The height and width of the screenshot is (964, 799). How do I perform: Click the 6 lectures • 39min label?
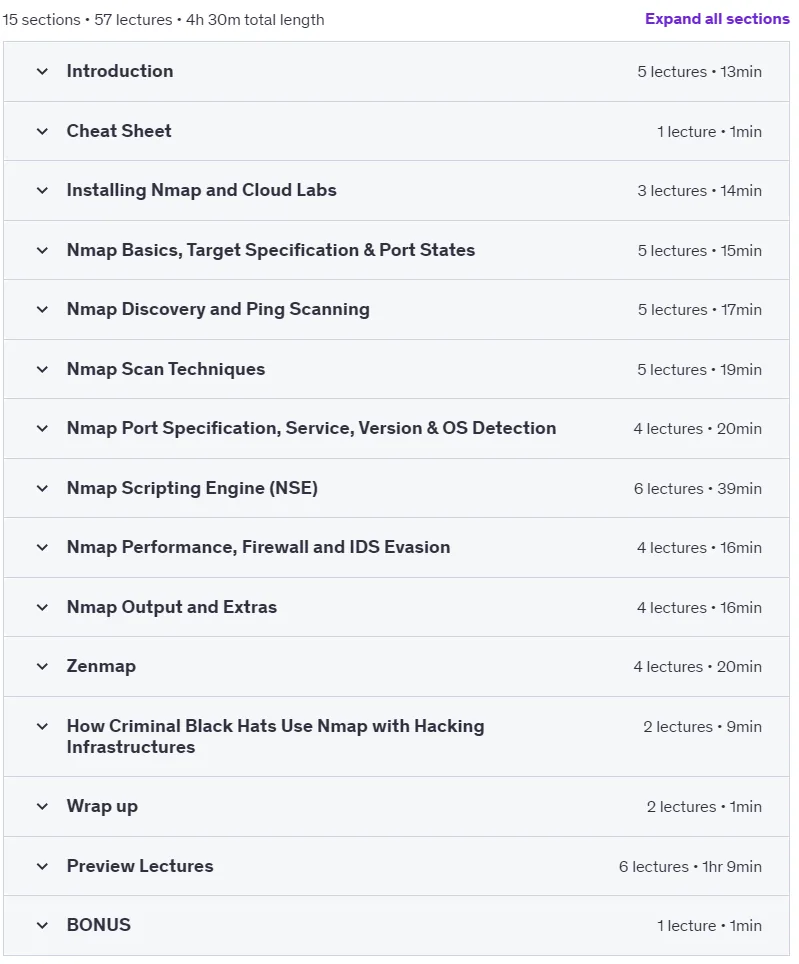(x=698, y=489)
